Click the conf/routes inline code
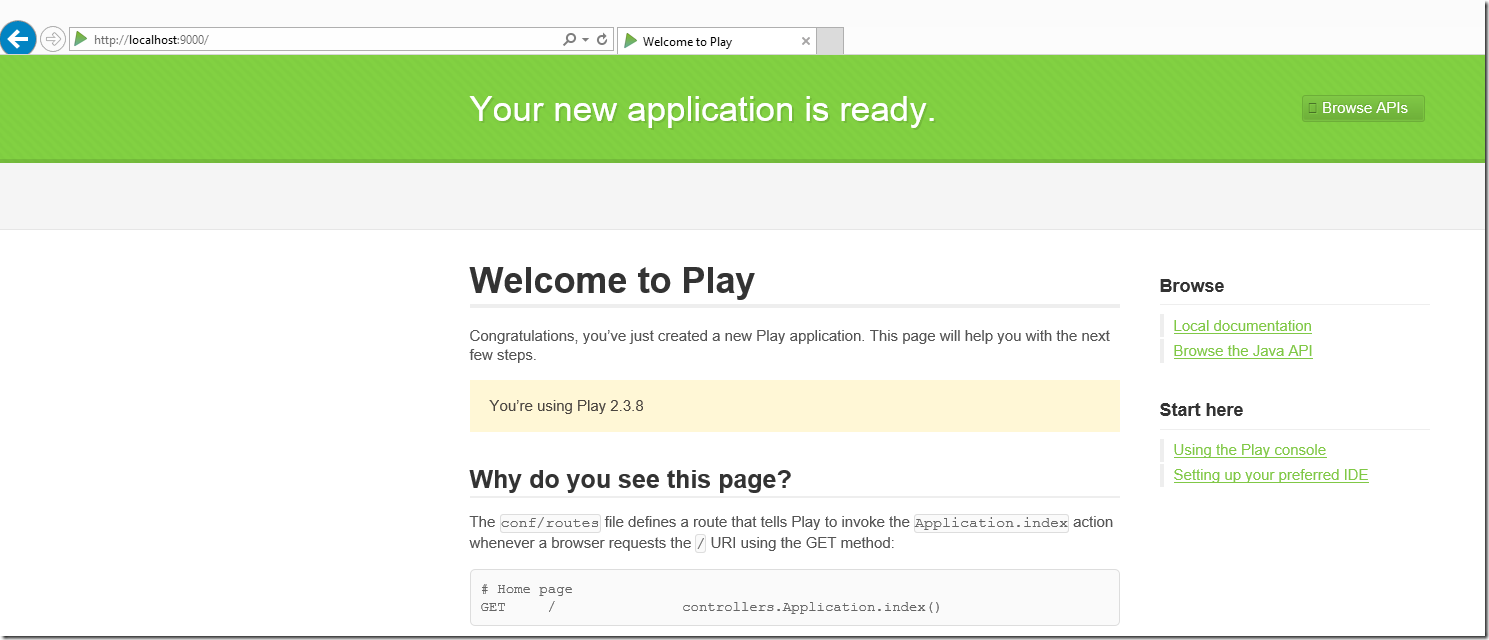This screenshot has width=1489, height=640. tap(550, 522)
